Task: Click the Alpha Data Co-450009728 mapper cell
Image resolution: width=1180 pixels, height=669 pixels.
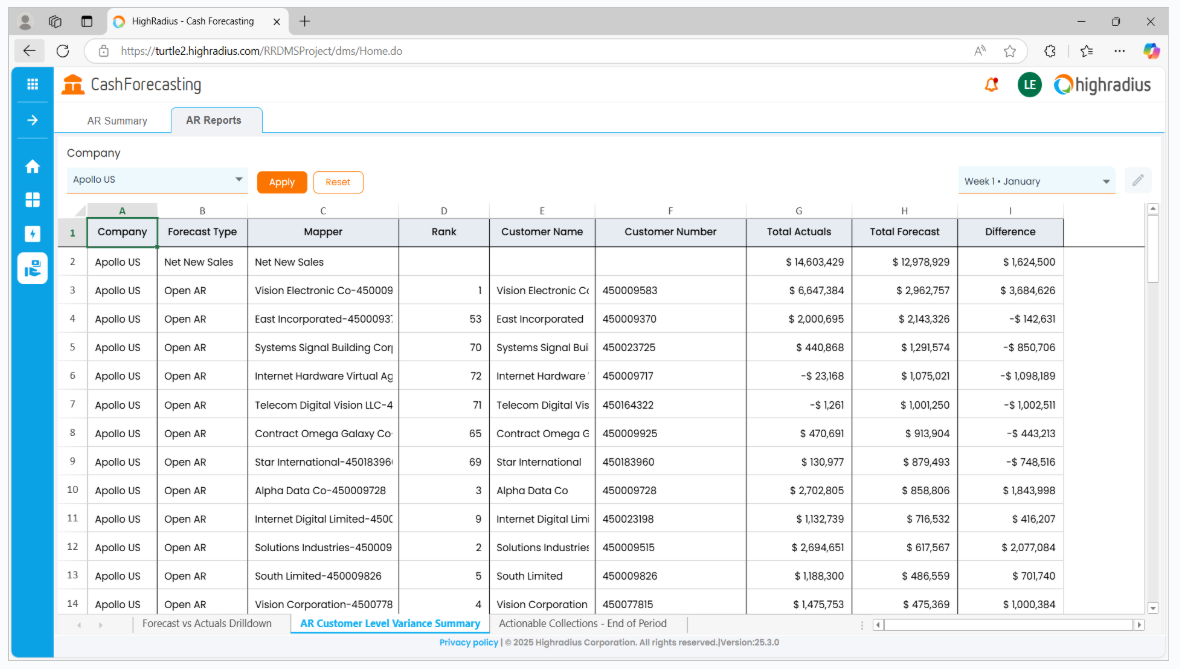Action: 323,491
